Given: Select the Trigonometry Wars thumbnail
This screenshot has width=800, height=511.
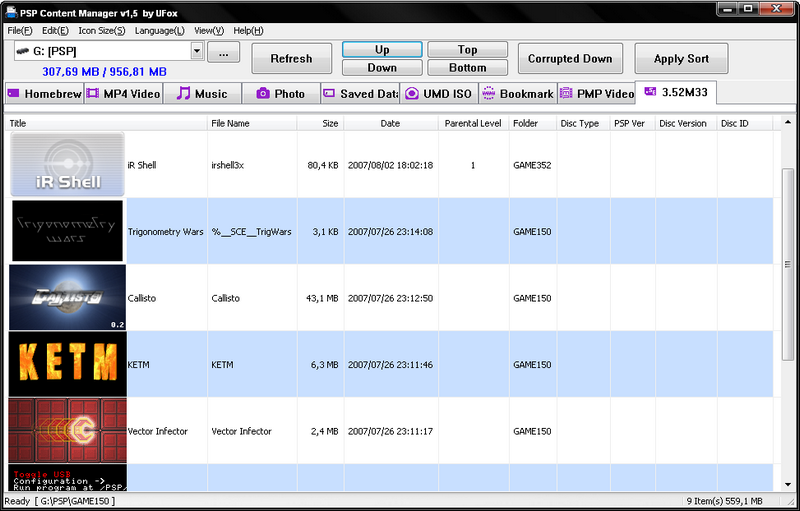Looking at the screenshot, I should point(67,231).
